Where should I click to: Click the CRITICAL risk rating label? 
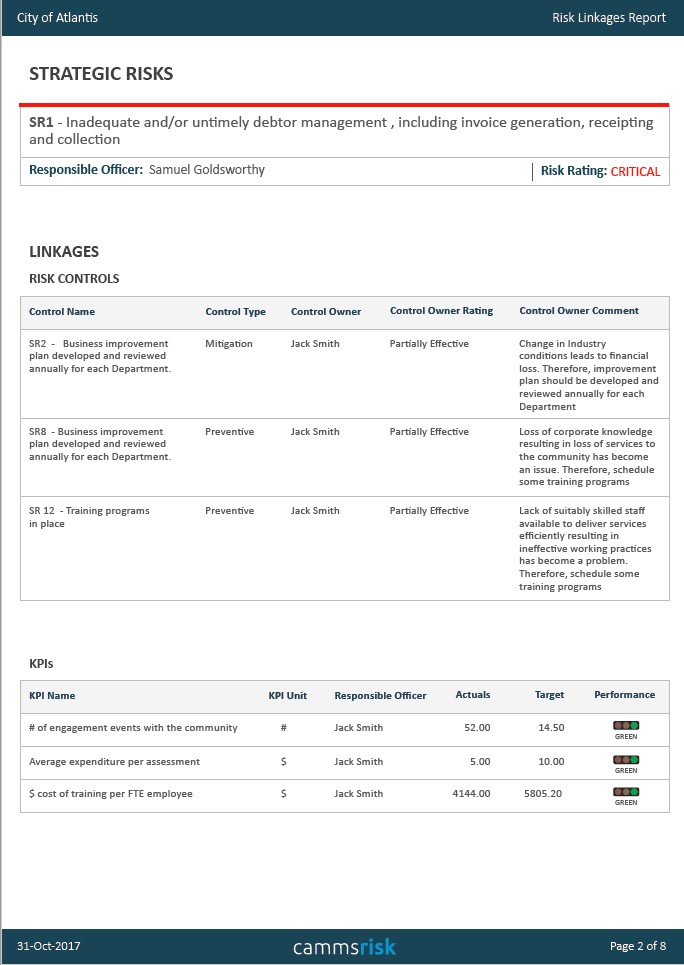click(635, 172)
